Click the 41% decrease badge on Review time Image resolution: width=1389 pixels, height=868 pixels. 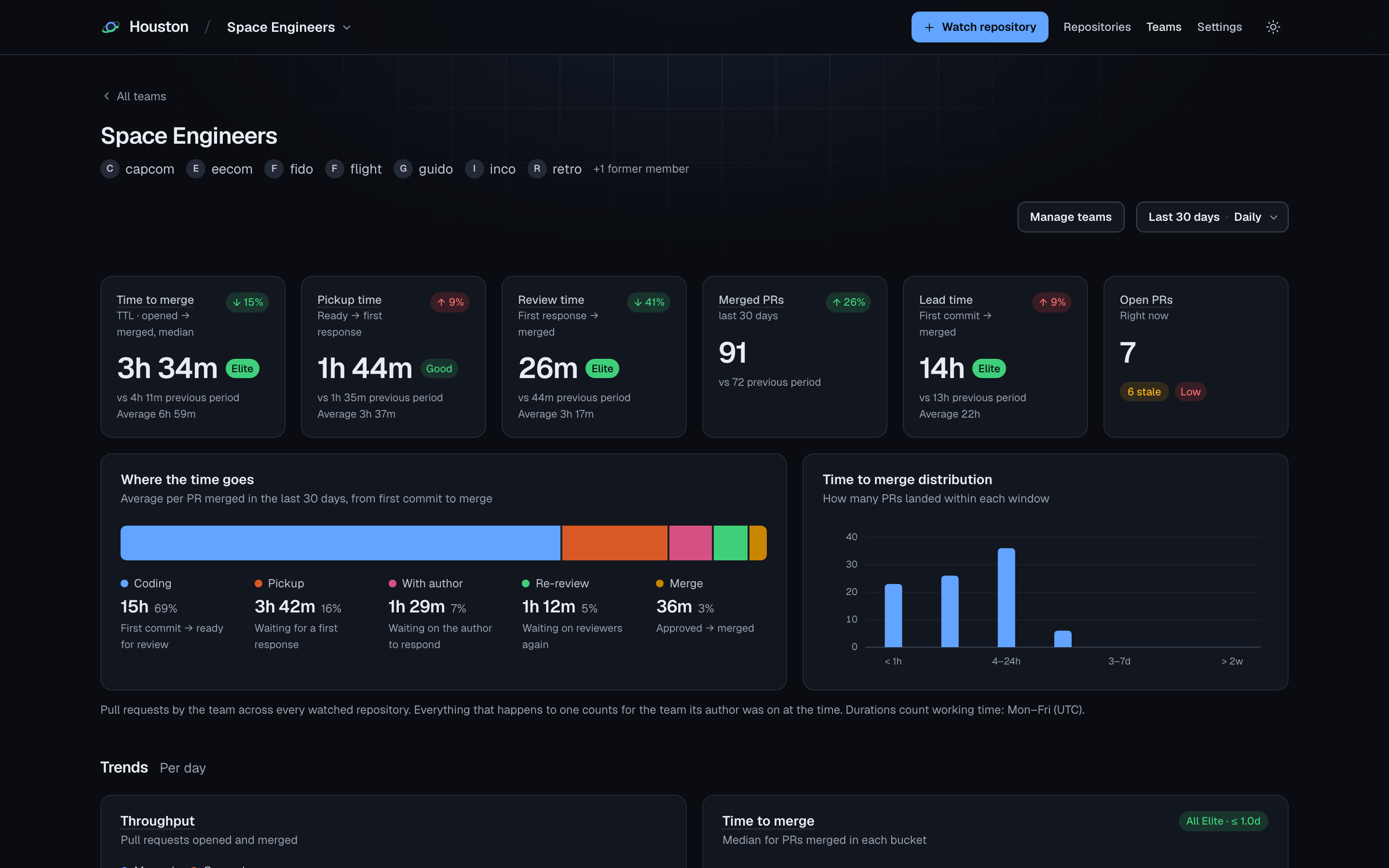click(x=649, y=302)
